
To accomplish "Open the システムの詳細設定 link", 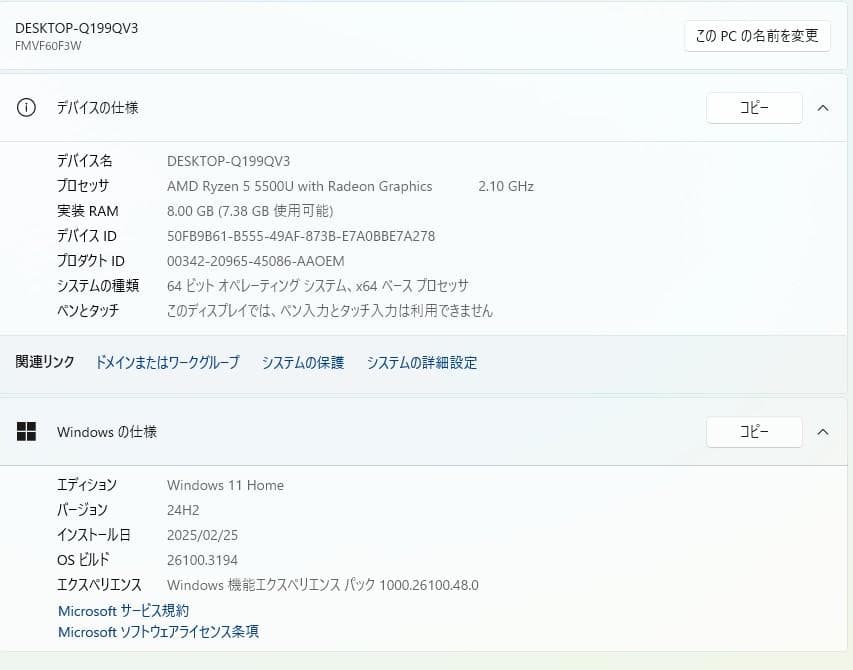I will pos(422,362).
